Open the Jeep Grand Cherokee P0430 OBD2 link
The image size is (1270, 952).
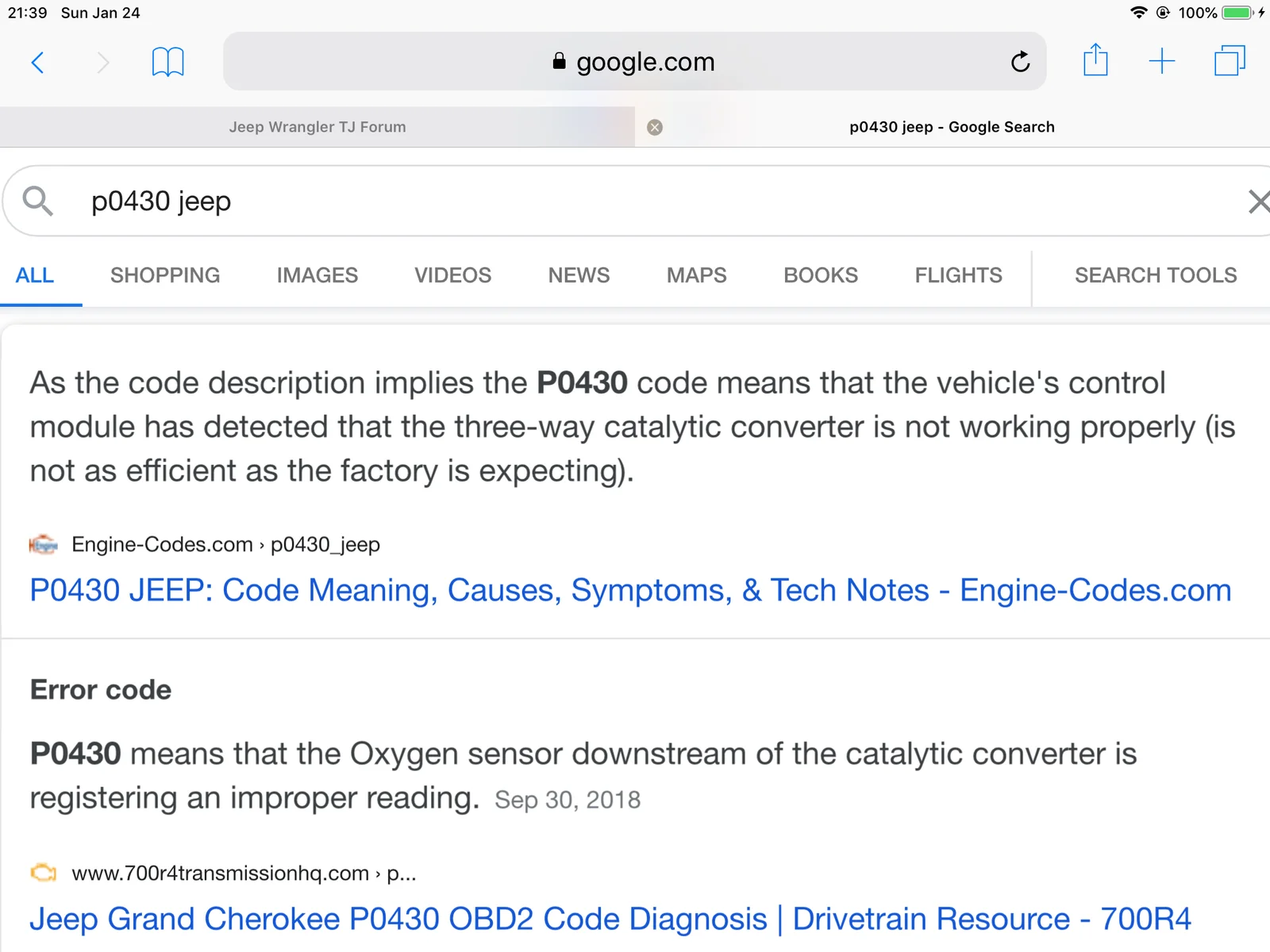click(610, 919)
